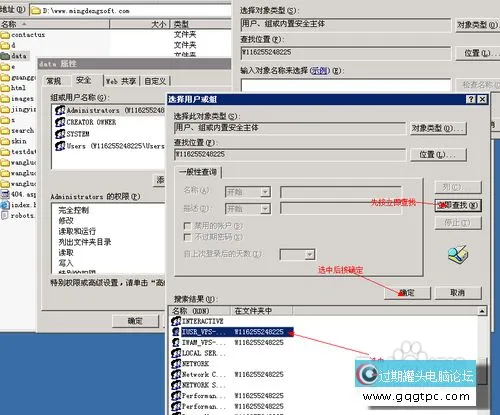This screenshot has height=415, width=500.
Task: Select Network C... icon in search results
Action: coord(176,374)
